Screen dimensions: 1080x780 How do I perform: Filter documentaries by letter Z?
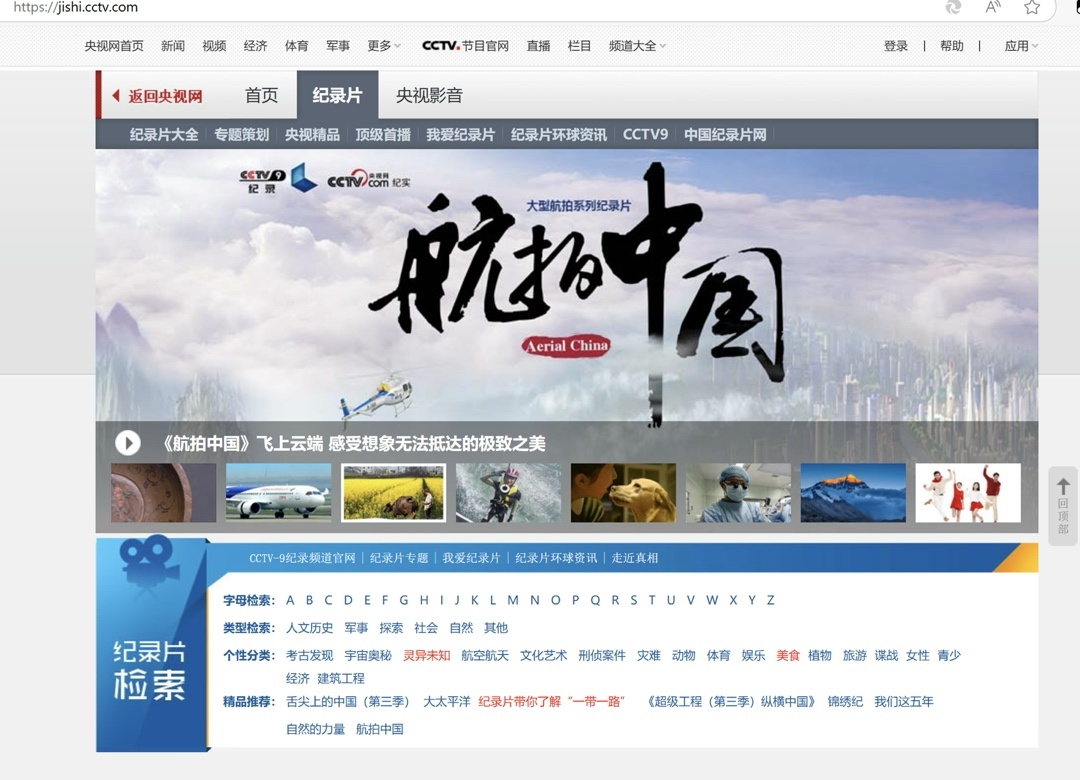tap(770, 600)
